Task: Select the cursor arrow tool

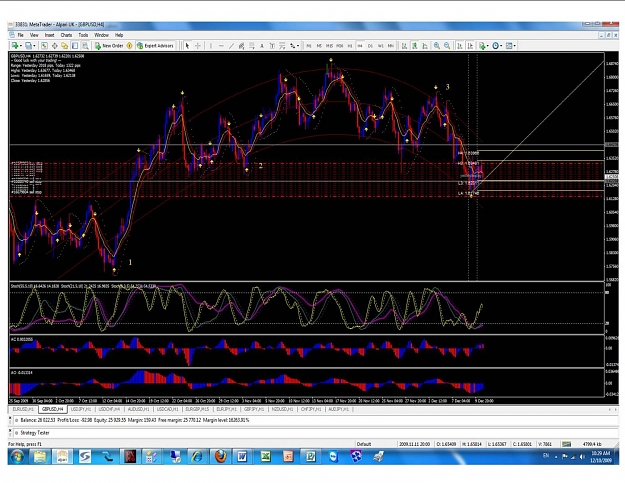Action: tap(187, 46)
